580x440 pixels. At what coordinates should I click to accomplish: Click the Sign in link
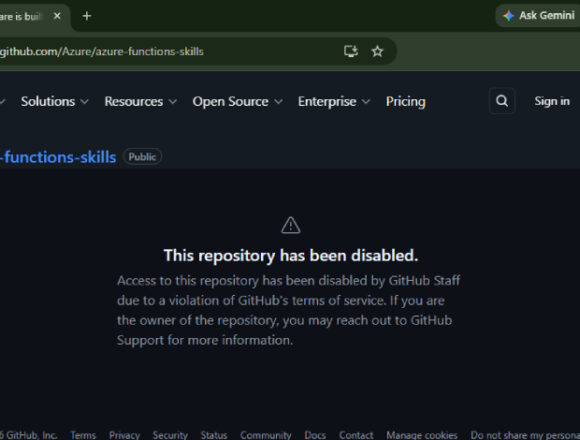coord(552,101)
